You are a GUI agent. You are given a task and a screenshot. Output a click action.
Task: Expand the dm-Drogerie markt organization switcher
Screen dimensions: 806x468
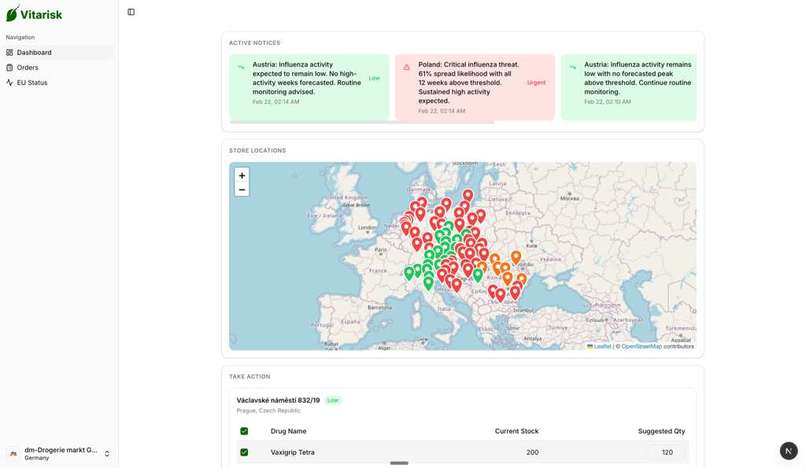coord(58,454)
